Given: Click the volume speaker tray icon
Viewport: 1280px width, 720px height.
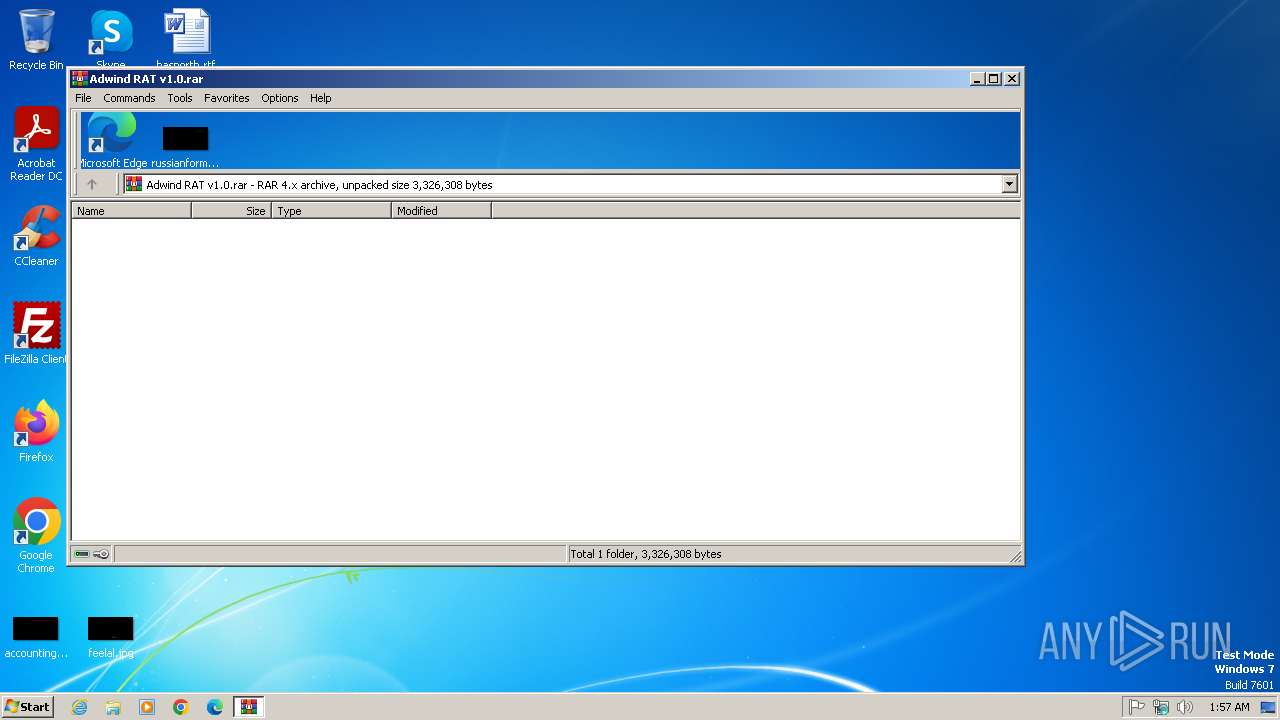Looking at the screenshot, I should (x=1185, y=707).
